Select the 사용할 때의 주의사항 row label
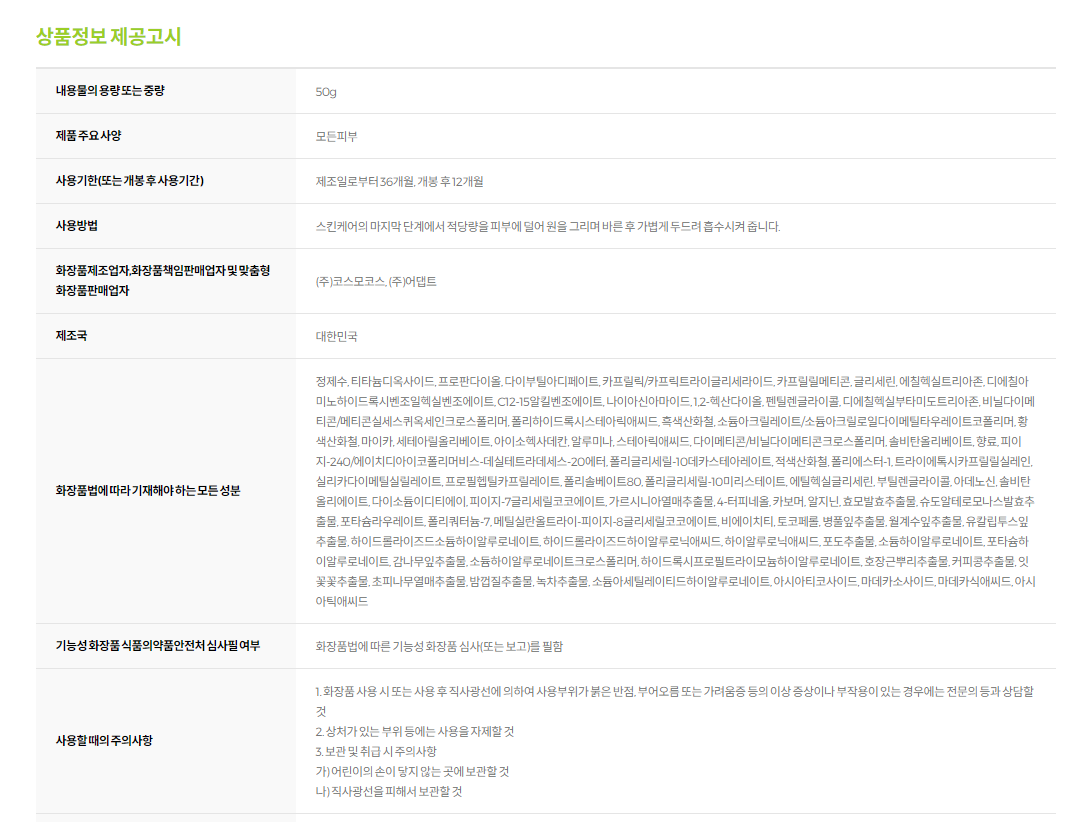Viewport: 1074px width, 822px height. 112,741
